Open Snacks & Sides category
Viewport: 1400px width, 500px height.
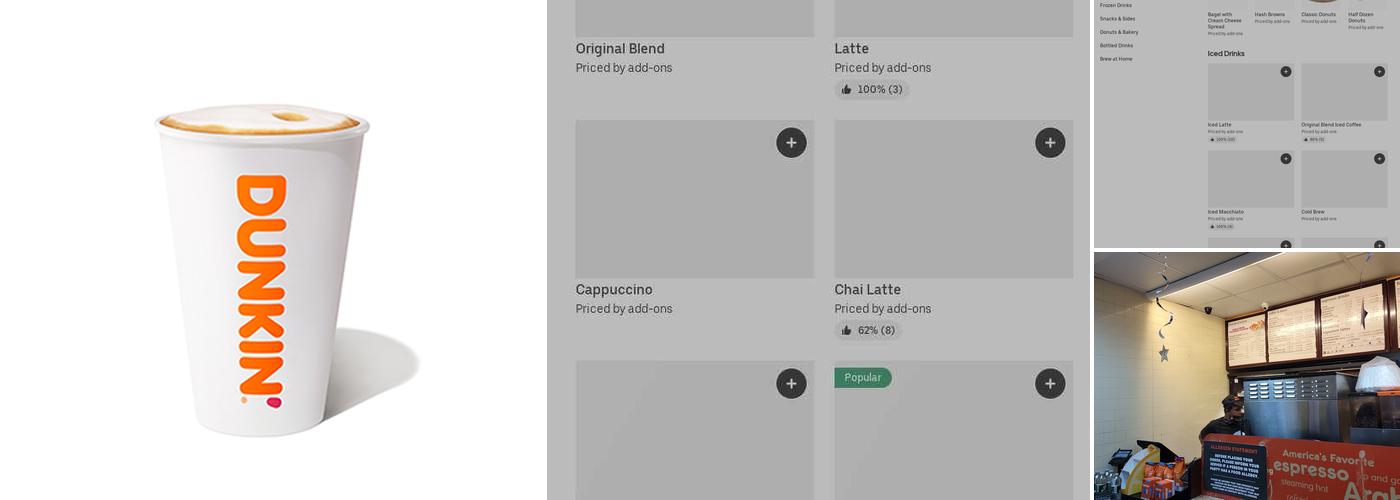1117,19
